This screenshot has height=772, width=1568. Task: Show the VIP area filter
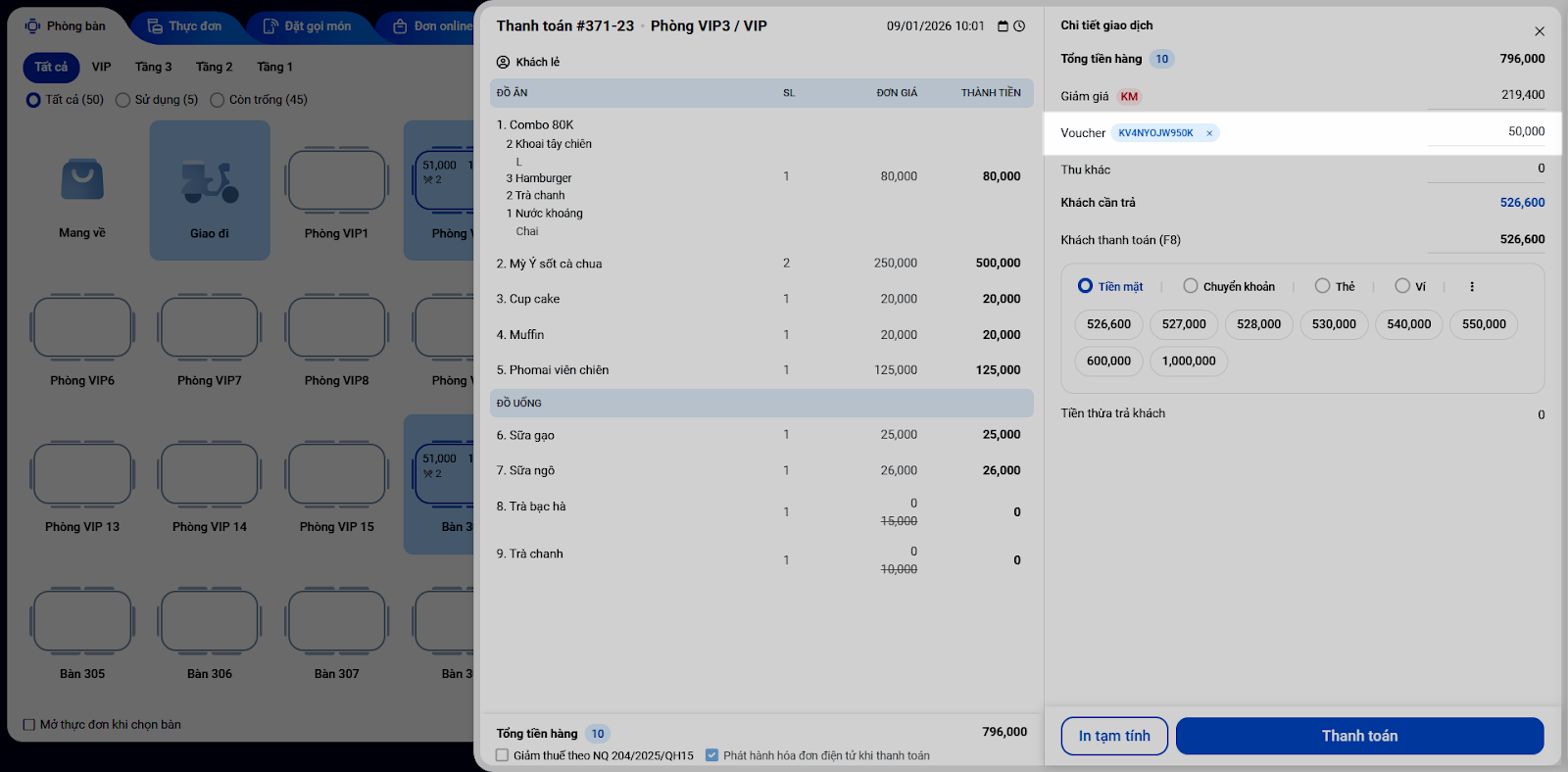[102, 67]
